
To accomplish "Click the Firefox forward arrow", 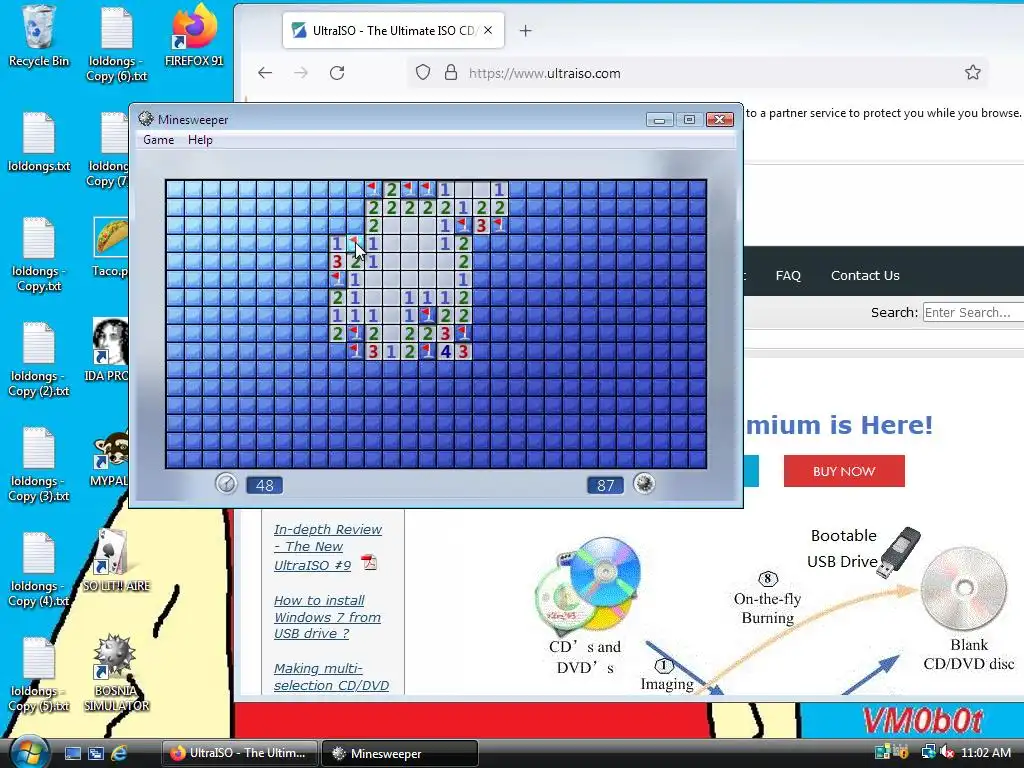I will coord(300,72).
